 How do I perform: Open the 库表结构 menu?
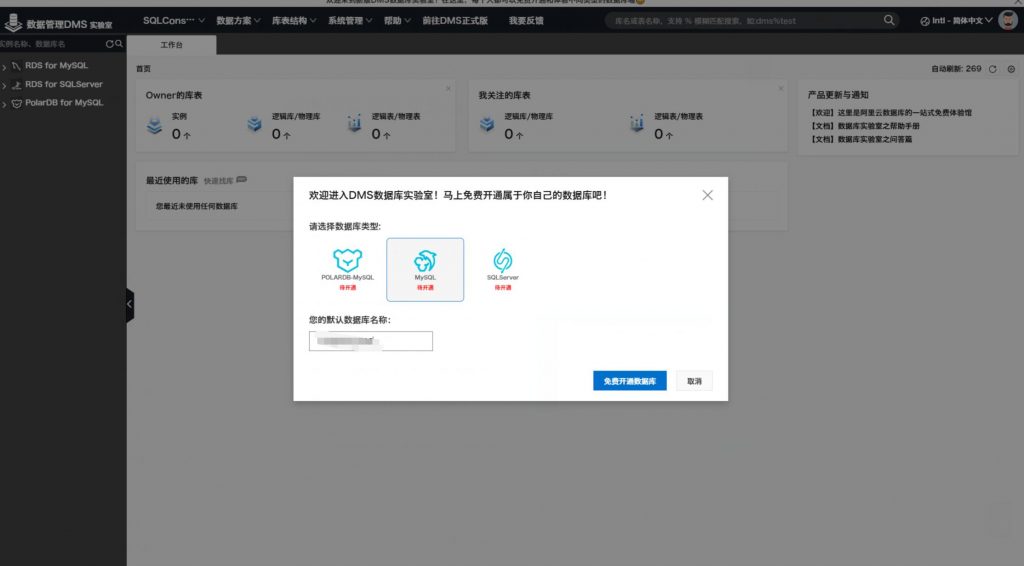(x=294, y=20)
